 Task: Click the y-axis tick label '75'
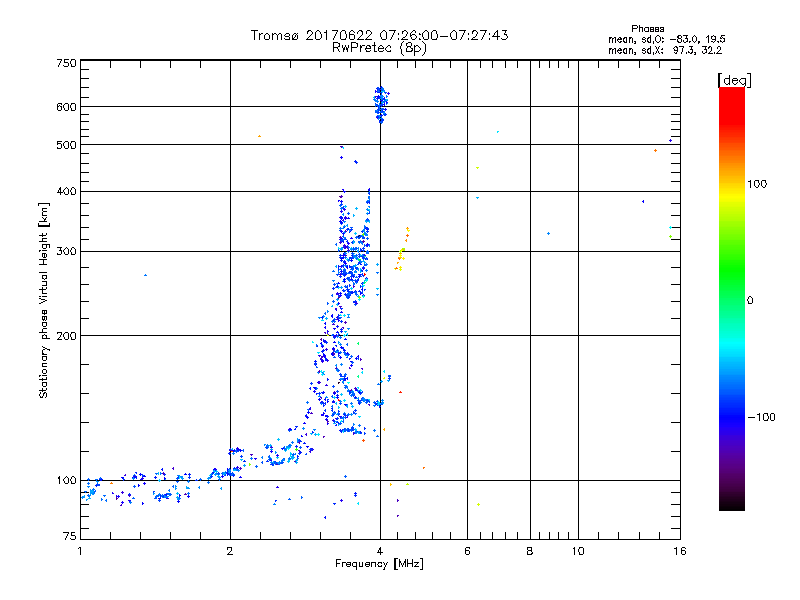click(x=70, y=536)
